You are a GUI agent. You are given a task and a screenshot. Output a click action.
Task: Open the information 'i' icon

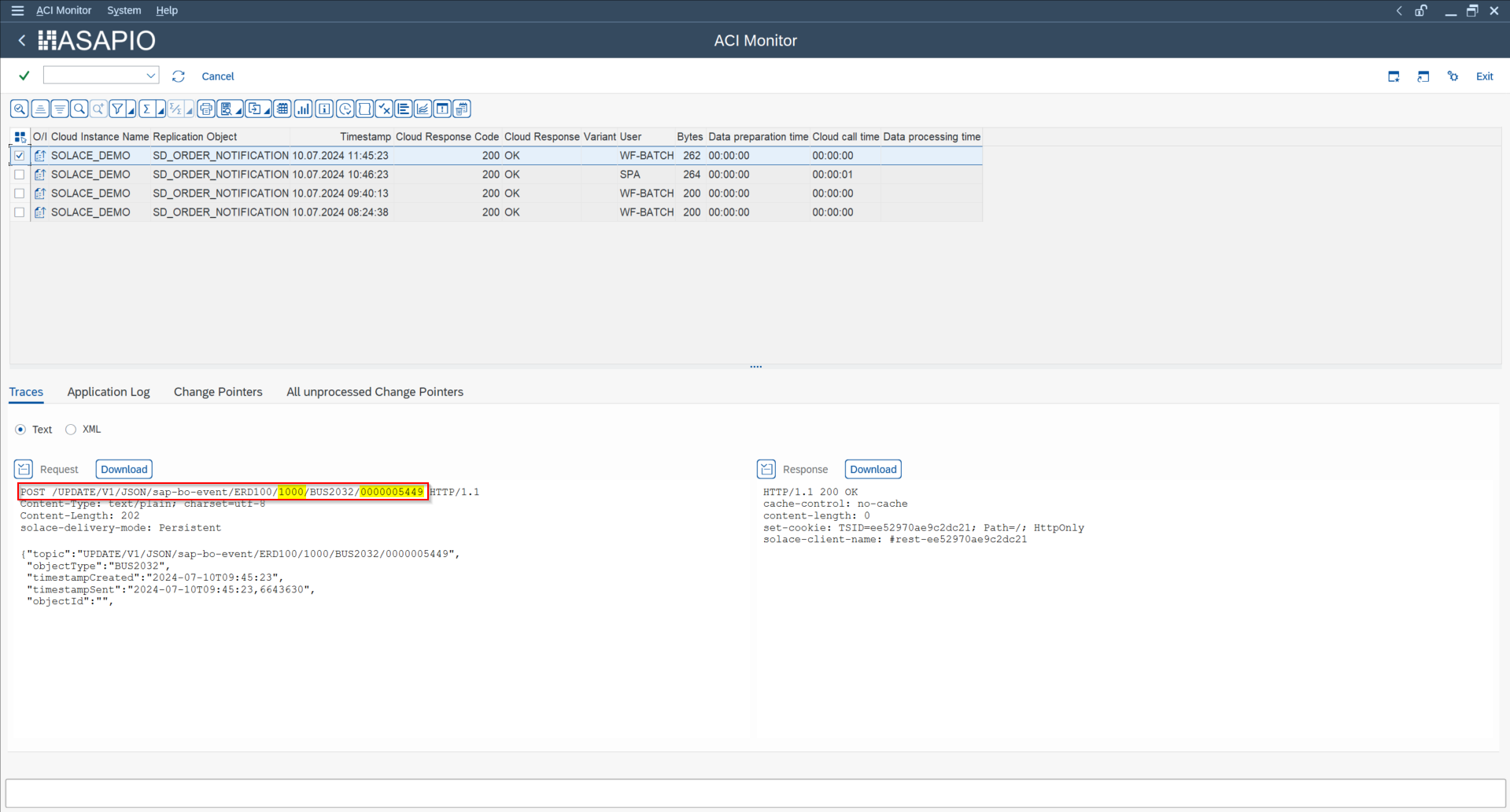click(x=324, y=109)
